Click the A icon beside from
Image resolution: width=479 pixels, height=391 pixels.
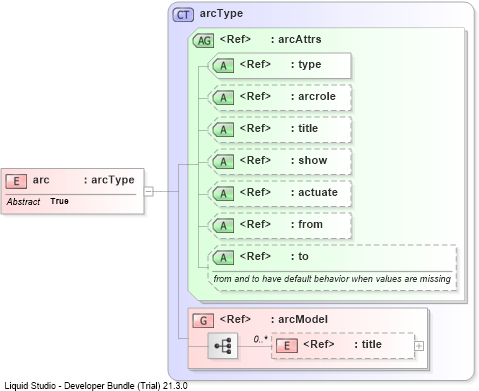tap(223, 226)
